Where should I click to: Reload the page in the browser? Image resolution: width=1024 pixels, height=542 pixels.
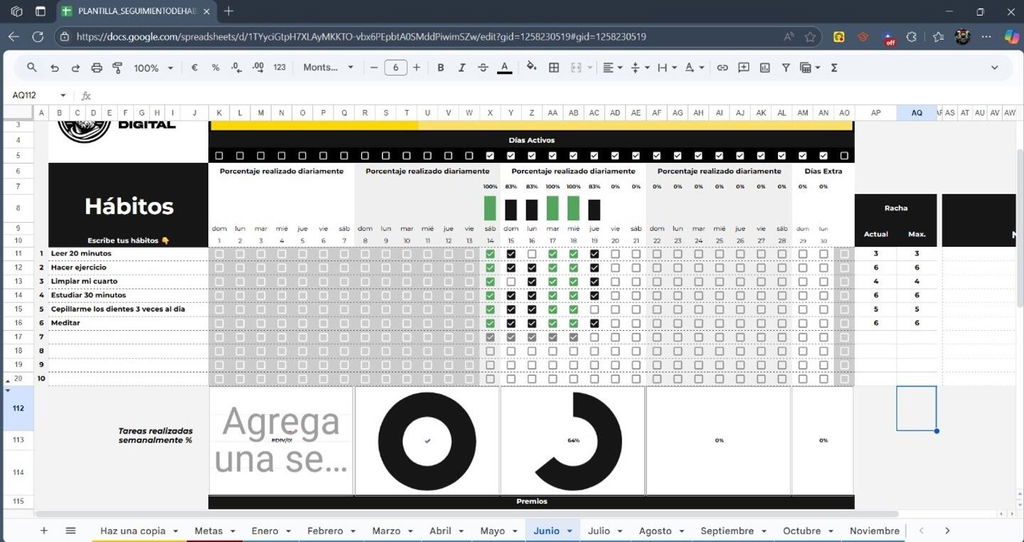[38, 37]
